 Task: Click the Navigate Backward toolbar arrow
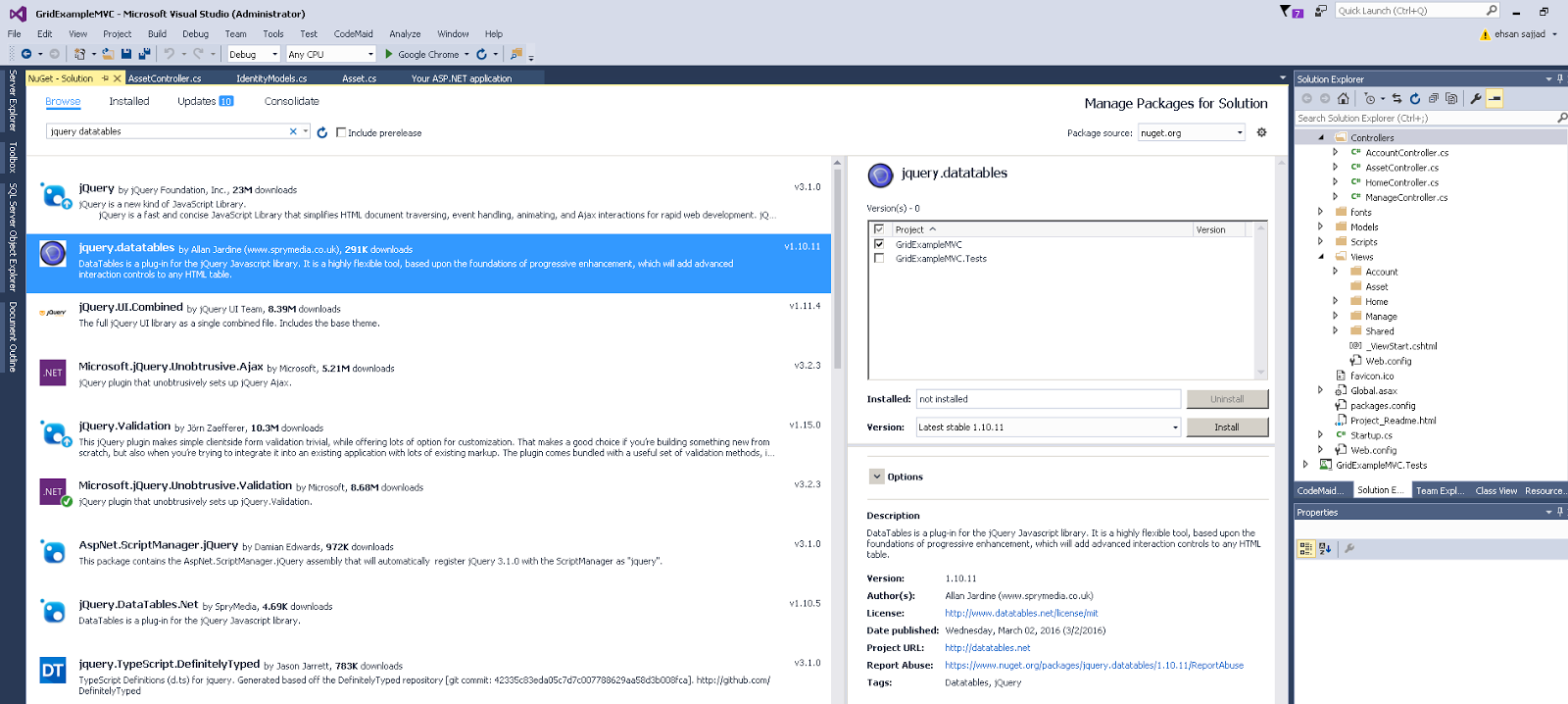click(x=26, y=54)
